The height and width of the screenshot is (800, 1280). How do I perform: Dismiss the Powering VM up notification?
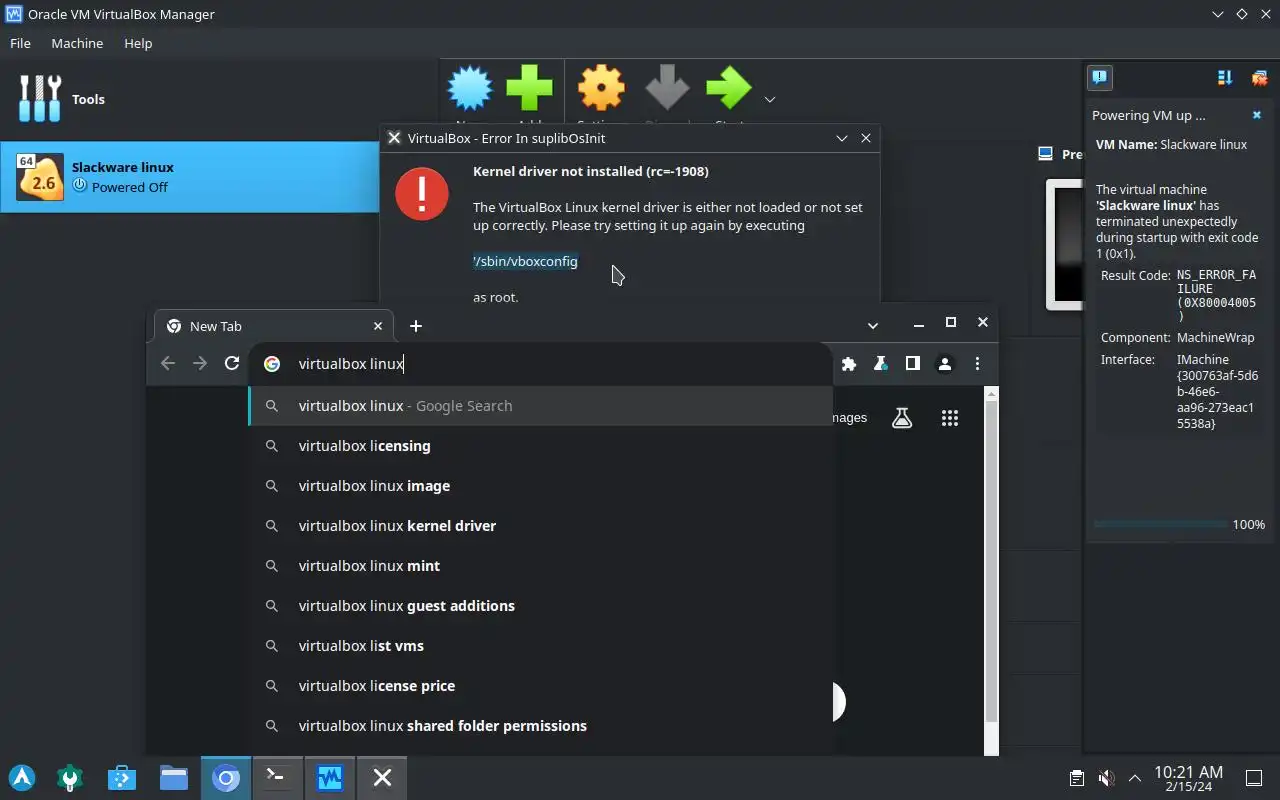[1257, 115]
